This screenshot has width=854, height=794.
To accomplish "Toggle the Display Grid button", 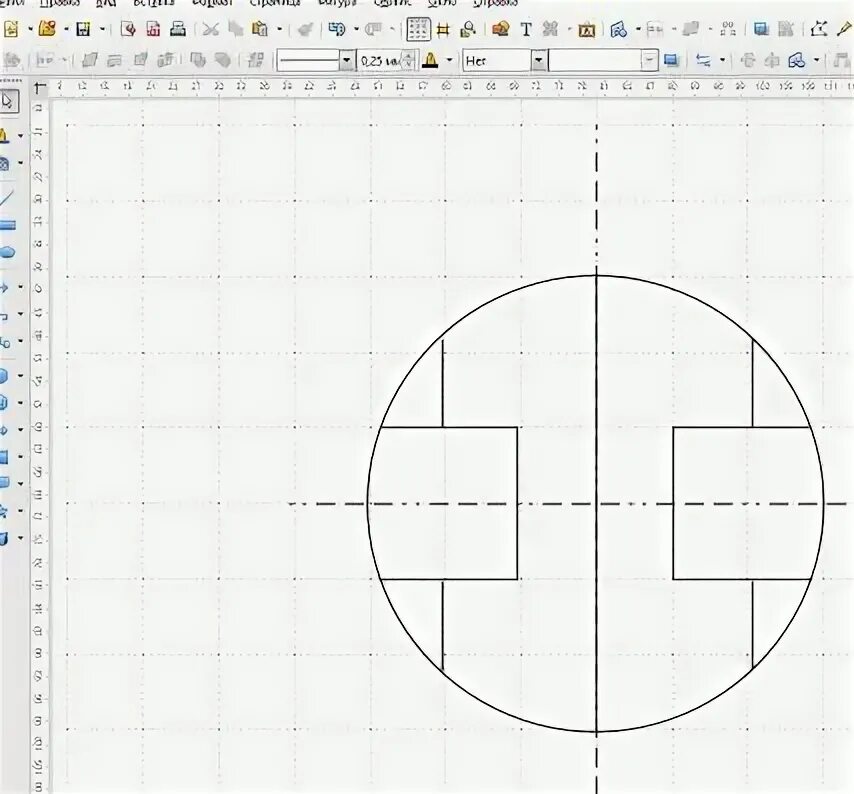I will pyautogui.click(x=418, y=29).
